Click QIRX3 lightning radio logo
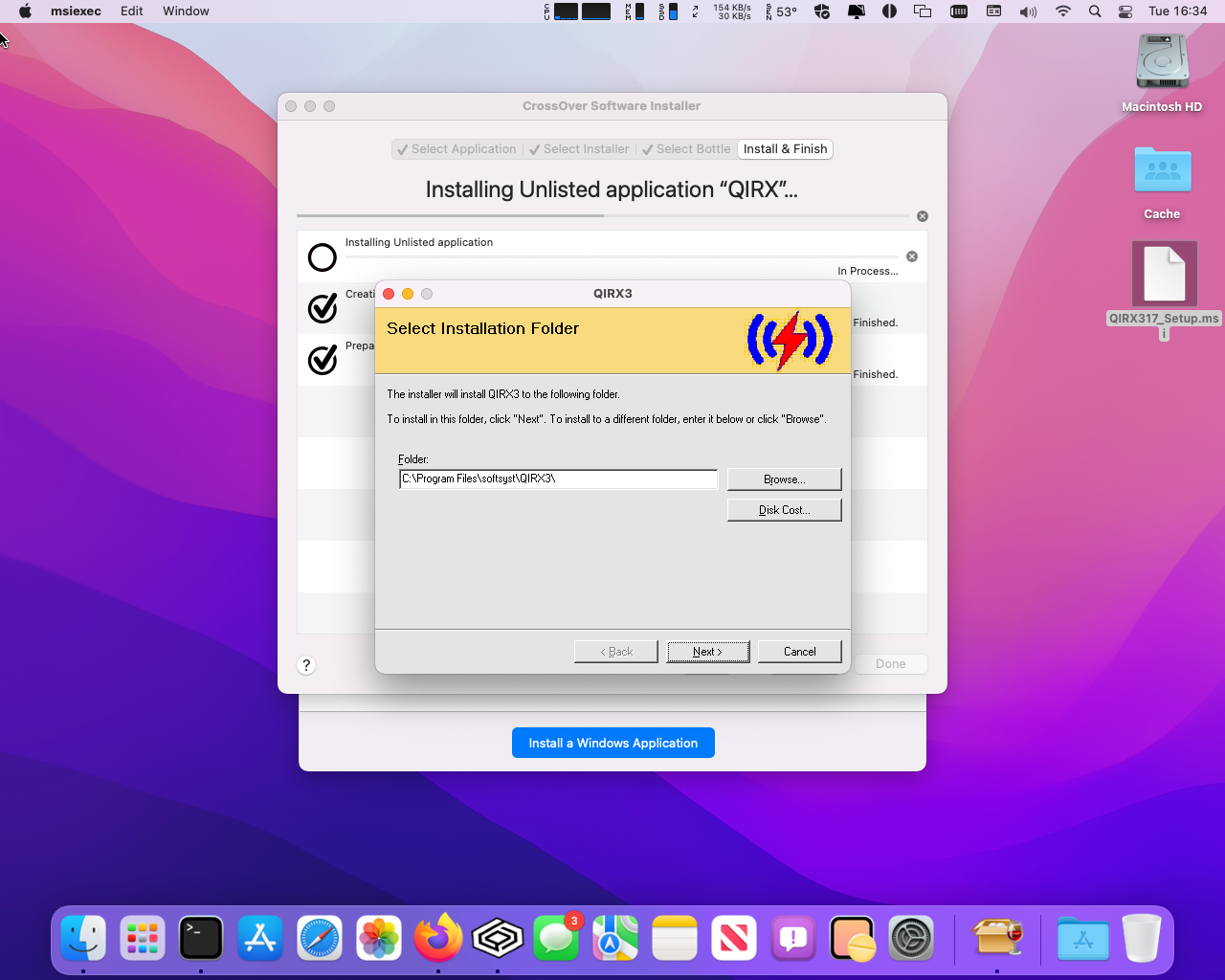The height and width of the screenshot is (980, 1225). [790, 340]
